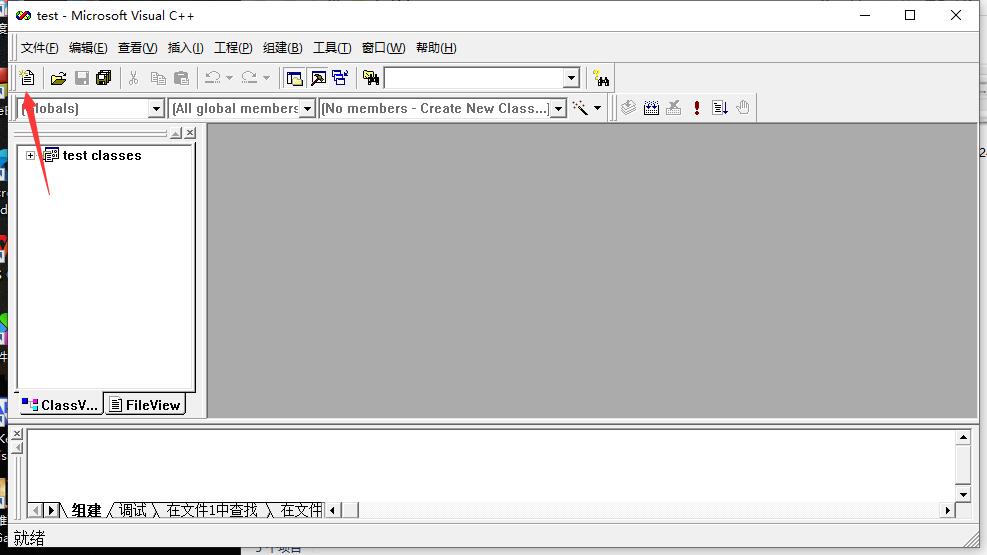Open the 工程(P) menu
Image resolution: width=987 pixels, height=555 pixels.
[x=233, y=48]
